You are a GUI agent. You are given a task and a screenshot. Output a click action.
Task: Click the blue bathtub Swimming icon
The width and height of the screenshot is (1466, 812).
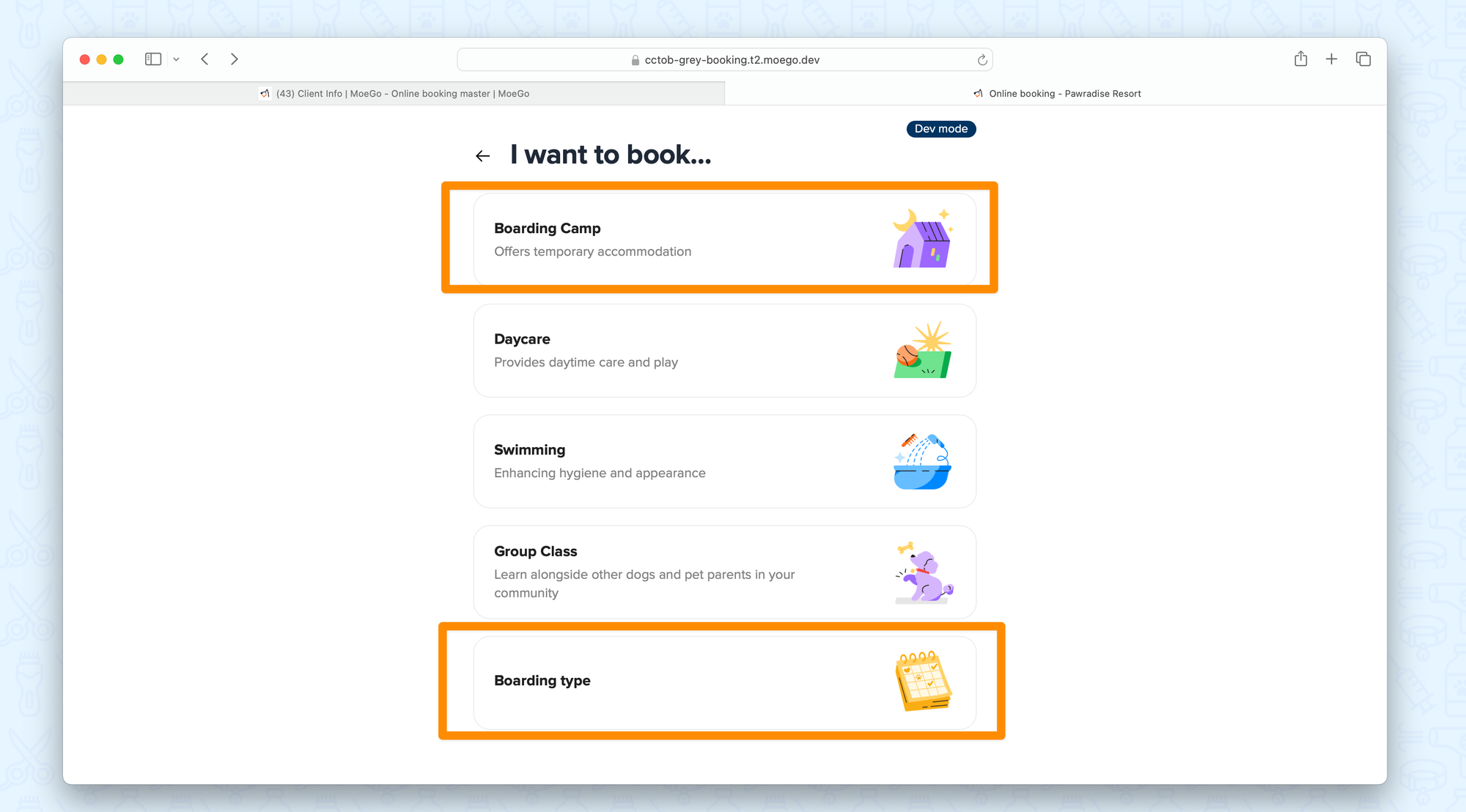click(x=922, y=462)
